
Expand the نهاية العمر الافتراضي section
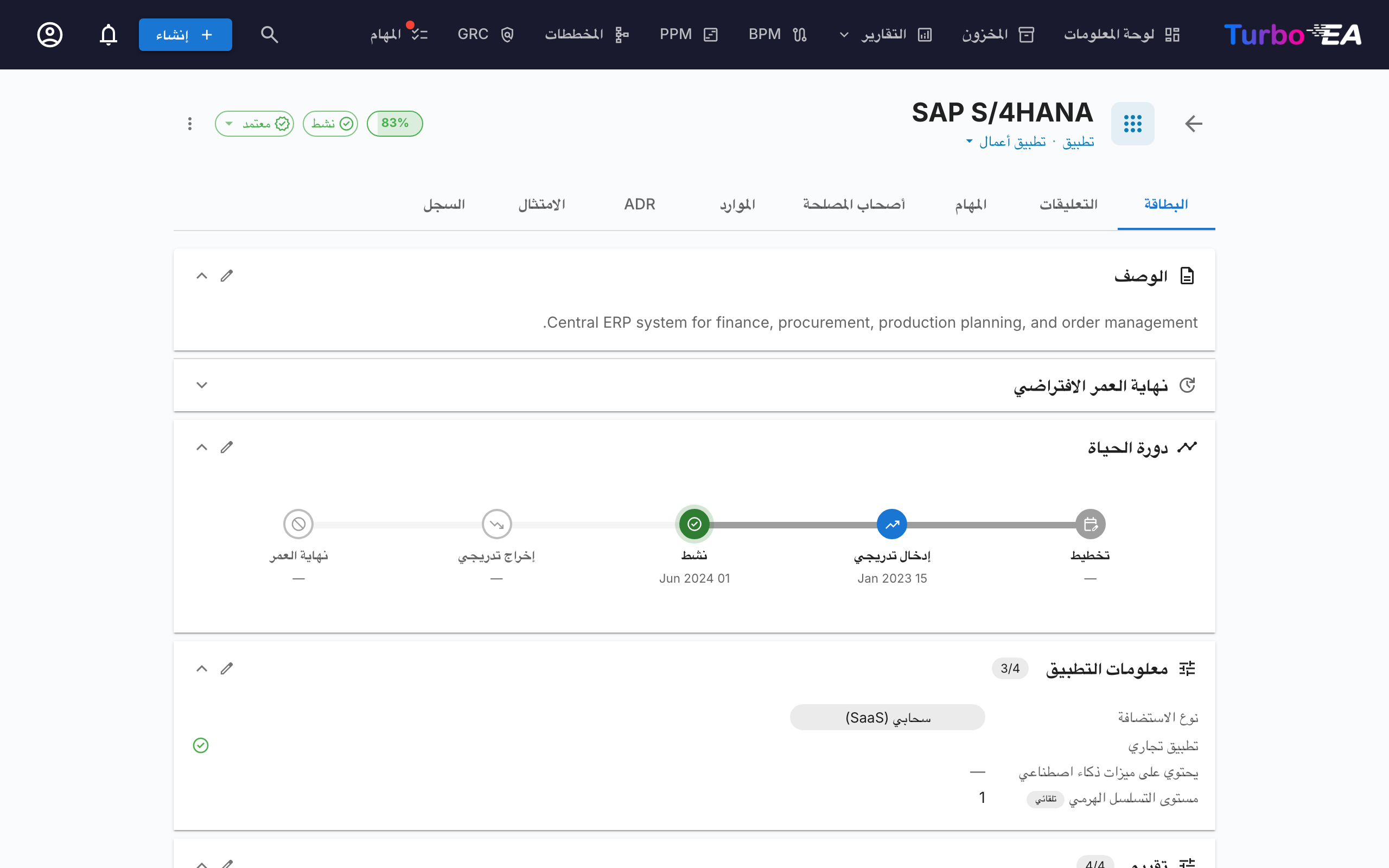pos(201,385)
